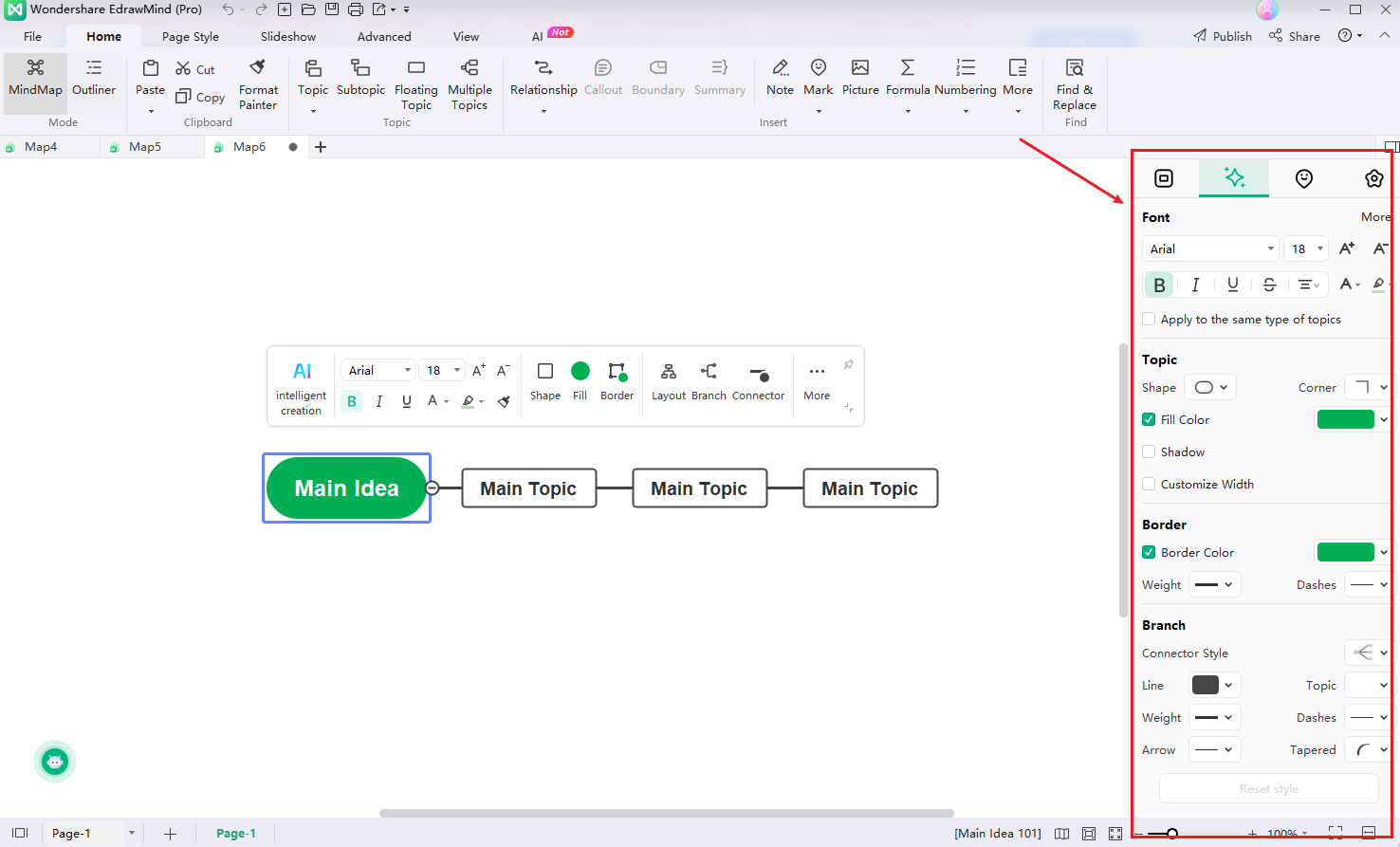This screenshot has width=1400, height=847.
Task: Open the Corner style dropdown
Action: pyautogui.click(x=1370, y=387)
